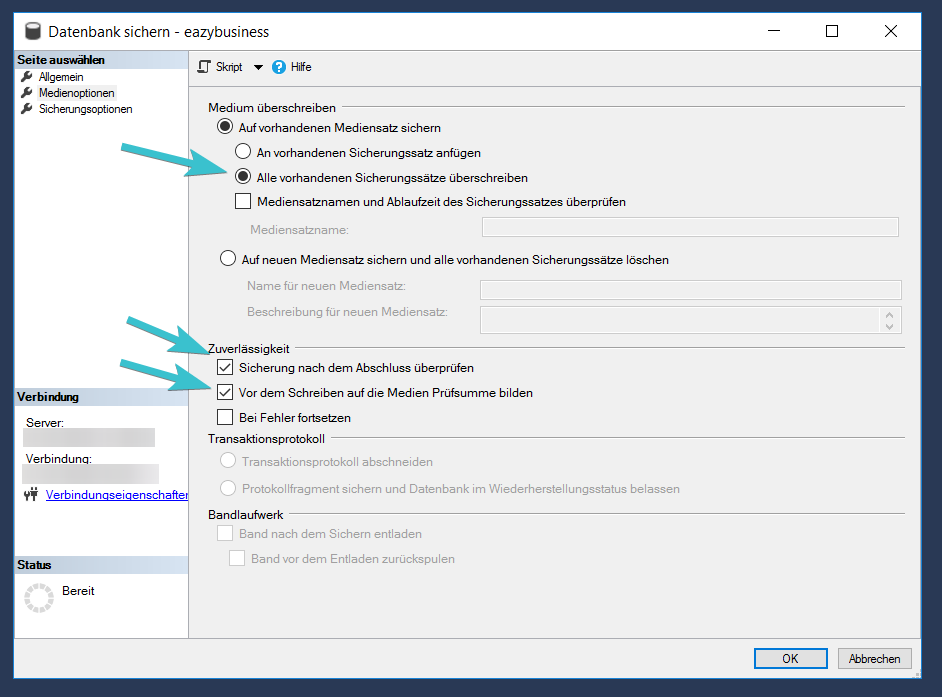This screenshot has width=942, height=697.
Task: Check 'Mediensatznamen und Ablaufzeit überprüfen' box
Action: 242,201
